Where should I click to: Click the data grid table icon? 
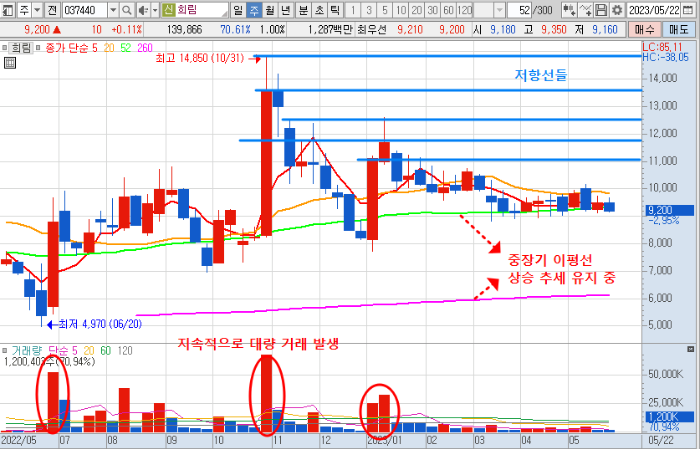[x=10, y=63]
